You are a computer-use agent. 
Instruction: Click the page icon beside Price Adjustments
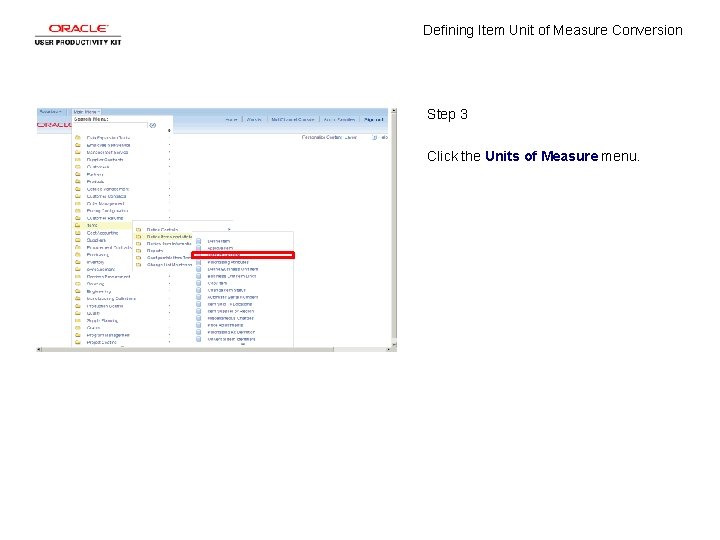pyautogui.click(x=199, y=325)
